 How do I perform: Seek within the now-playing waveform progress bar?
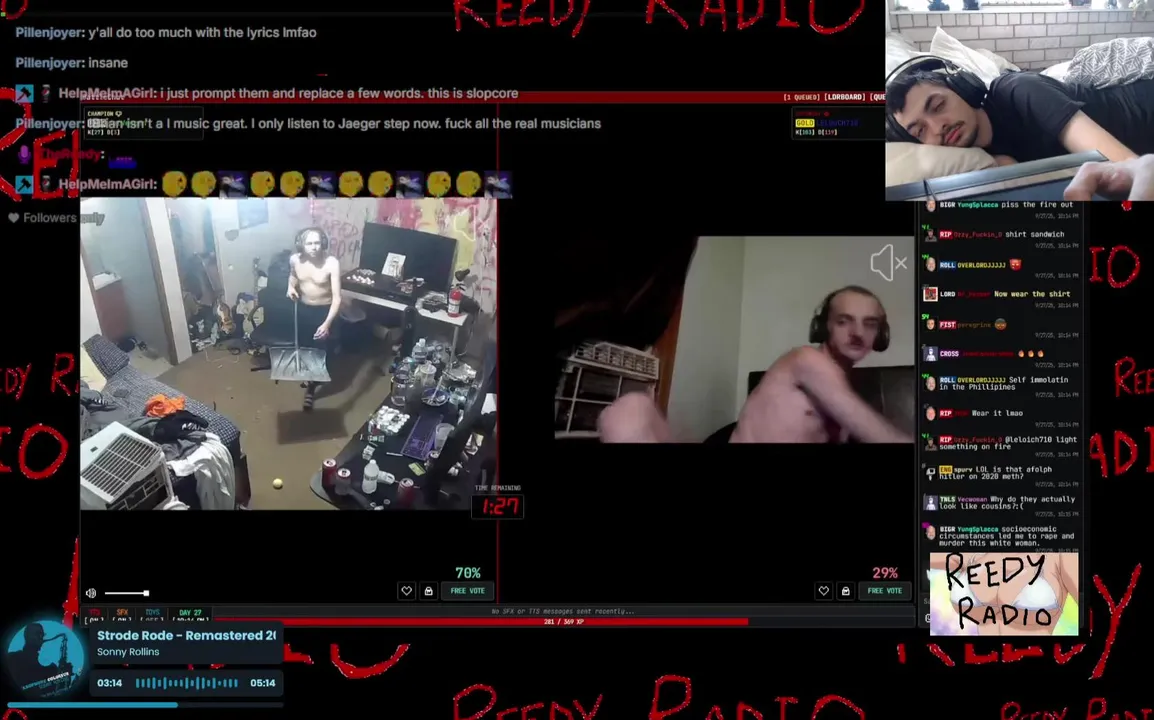(x=187, y=682)
